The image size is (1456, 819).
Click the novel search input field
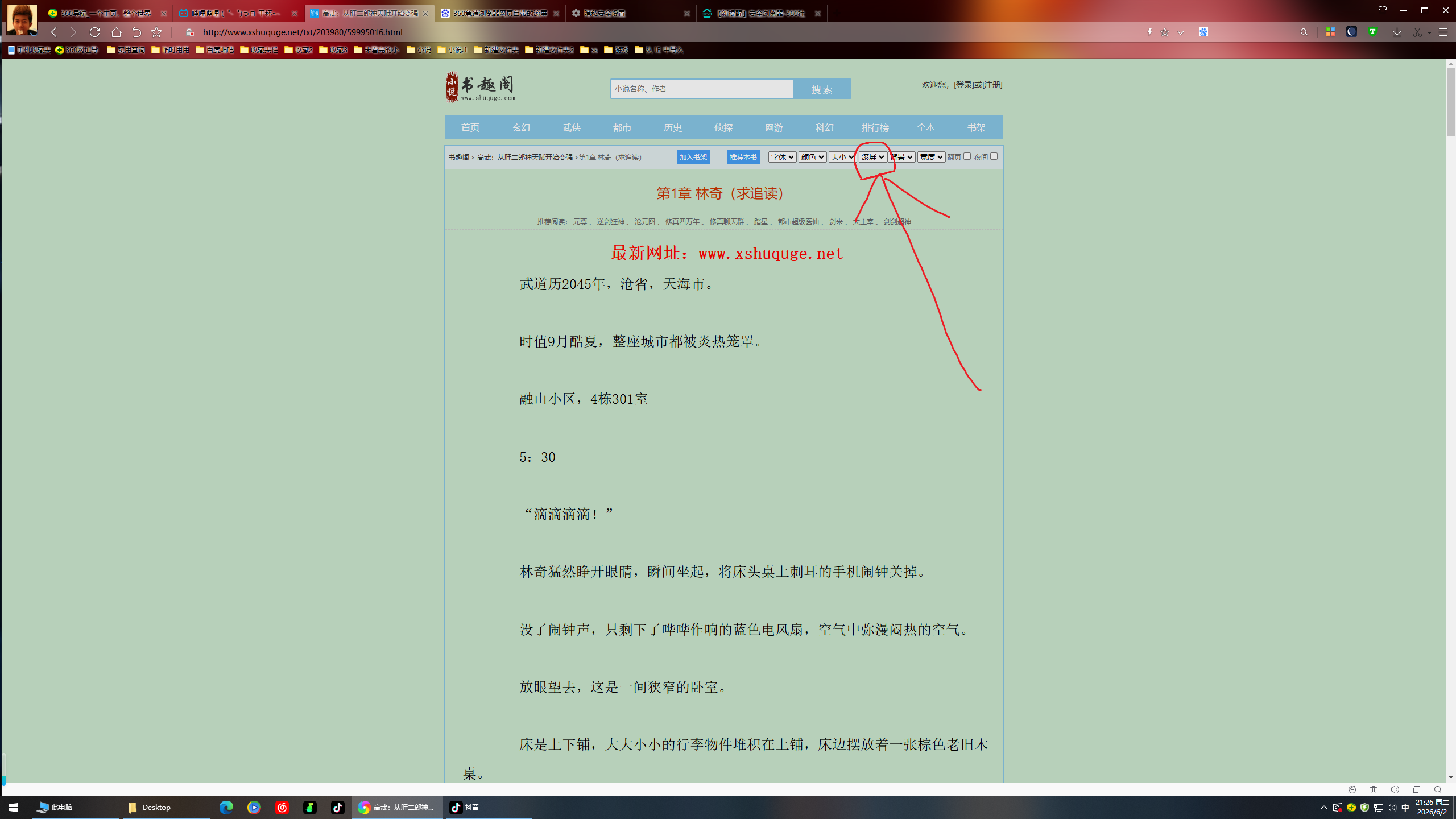[702, 89]
